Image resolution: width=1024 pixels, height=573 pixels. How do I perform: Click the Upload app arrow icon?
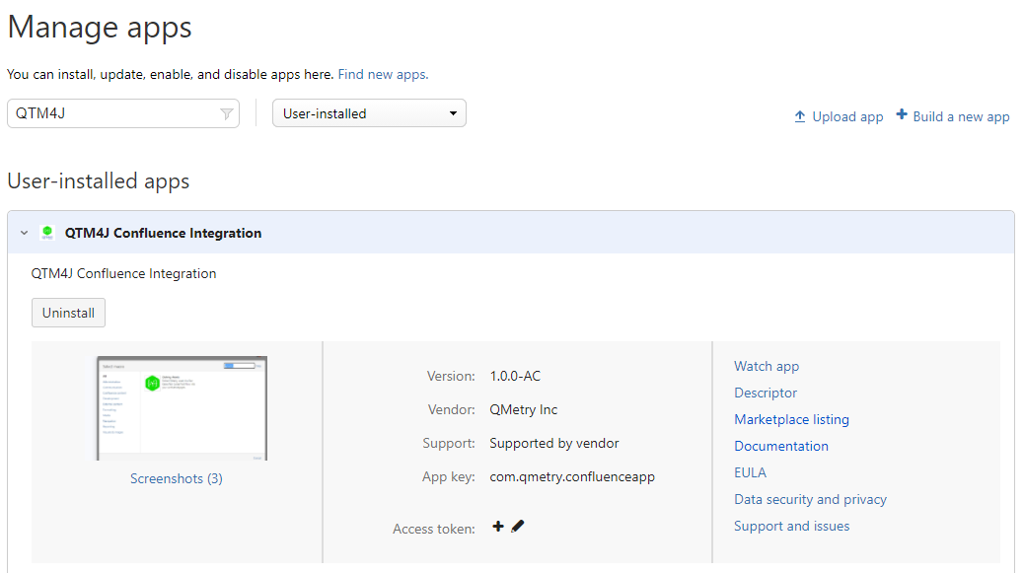[800, 116]
